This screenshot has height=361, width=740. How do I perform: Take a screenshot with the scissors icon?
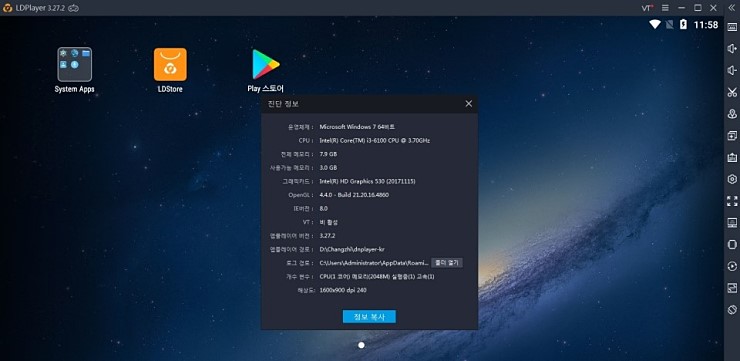pyautogui.click(x=732, y=92)
